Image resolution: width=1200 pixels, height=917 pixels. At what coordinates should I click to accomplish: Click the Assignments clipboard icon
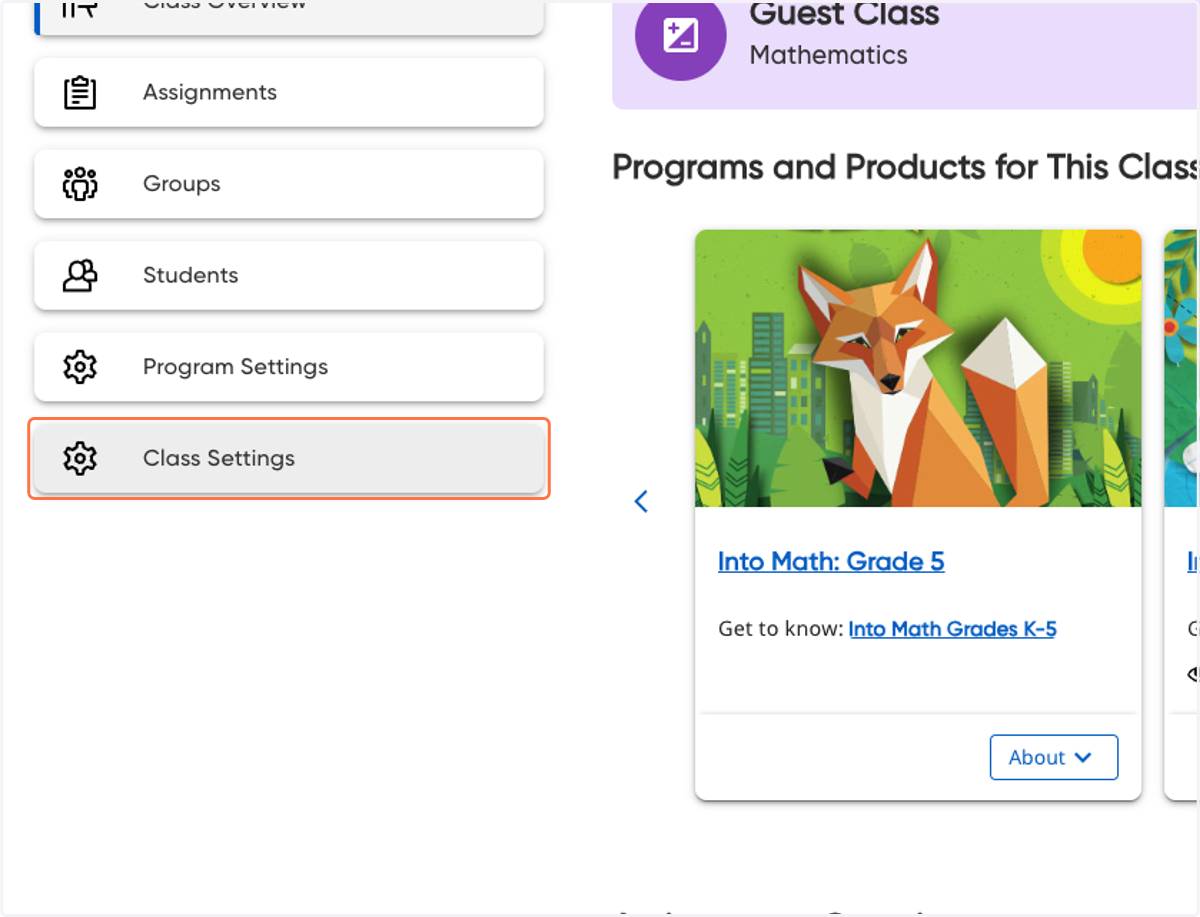click(80, 92)
